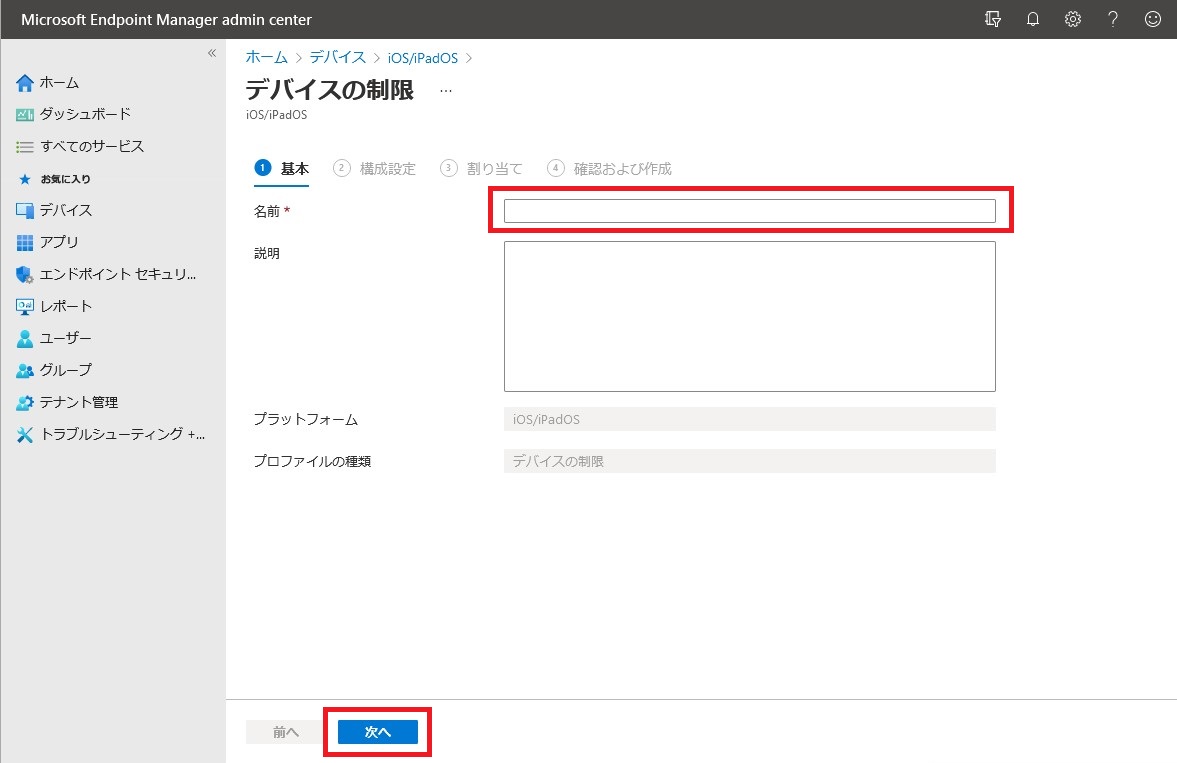Open すべてのサービス in the sidebar
This screenshot has width=1177, height=763.
click(92, 146)
